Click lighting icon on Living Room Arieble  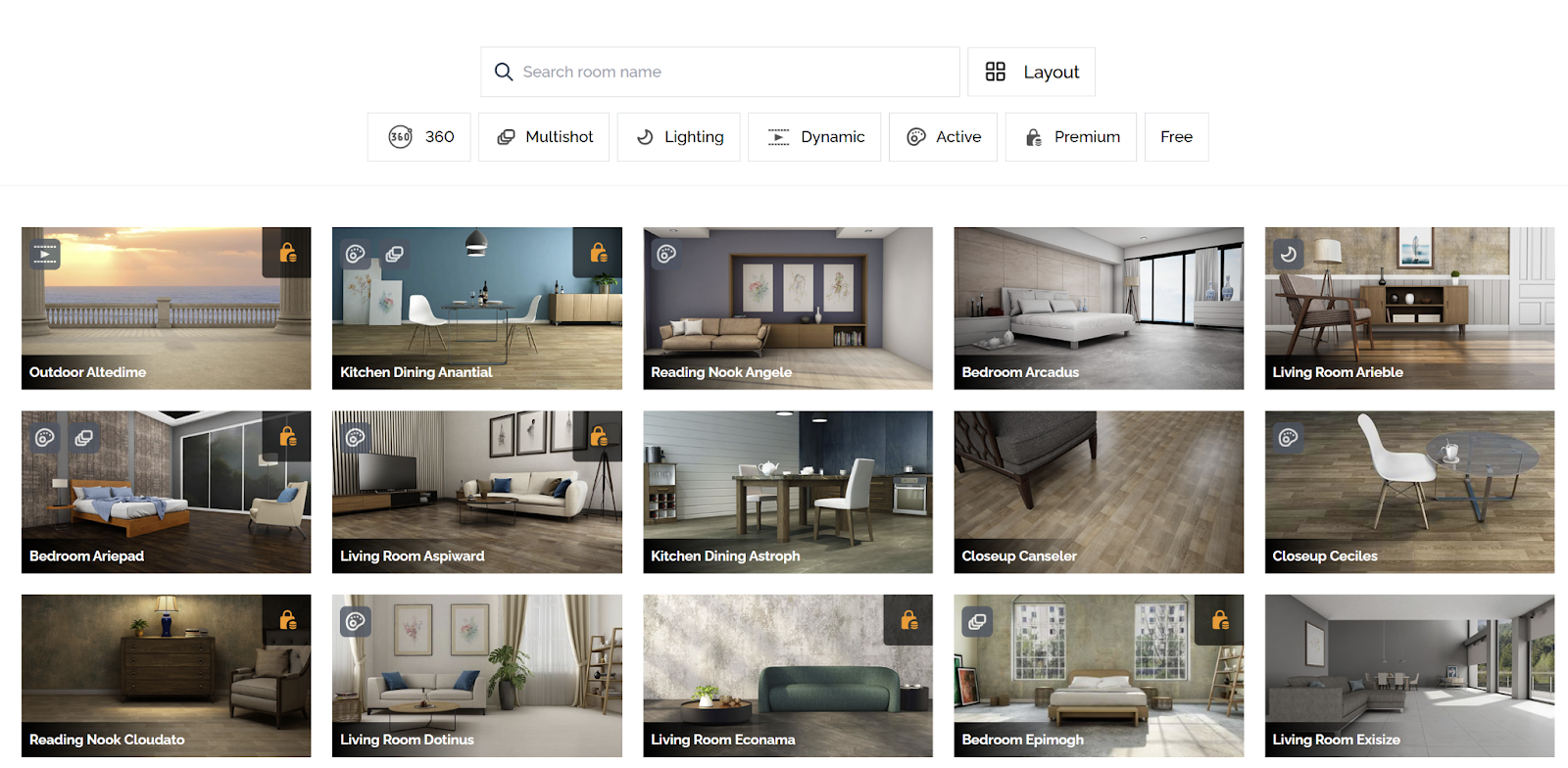pyautogui.click(x=1289, y=255)
